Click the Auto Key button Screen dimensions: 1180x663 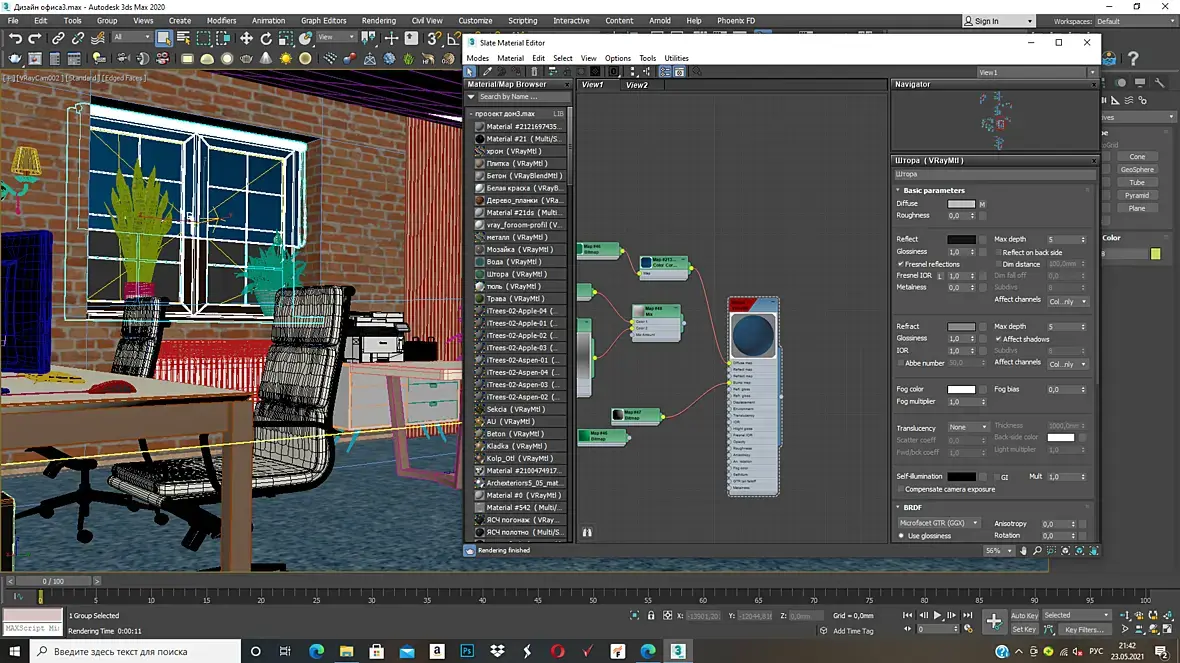click(x=1024, y=616)
